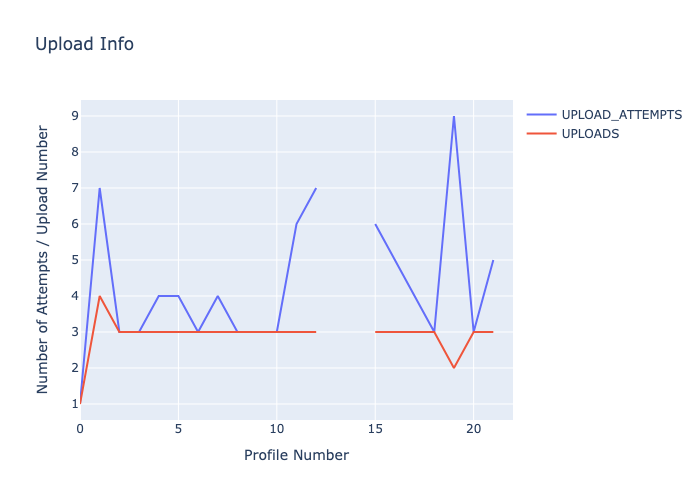
Task: Hide the UPLOADS series via legend
Action: (x=590, y=134)
